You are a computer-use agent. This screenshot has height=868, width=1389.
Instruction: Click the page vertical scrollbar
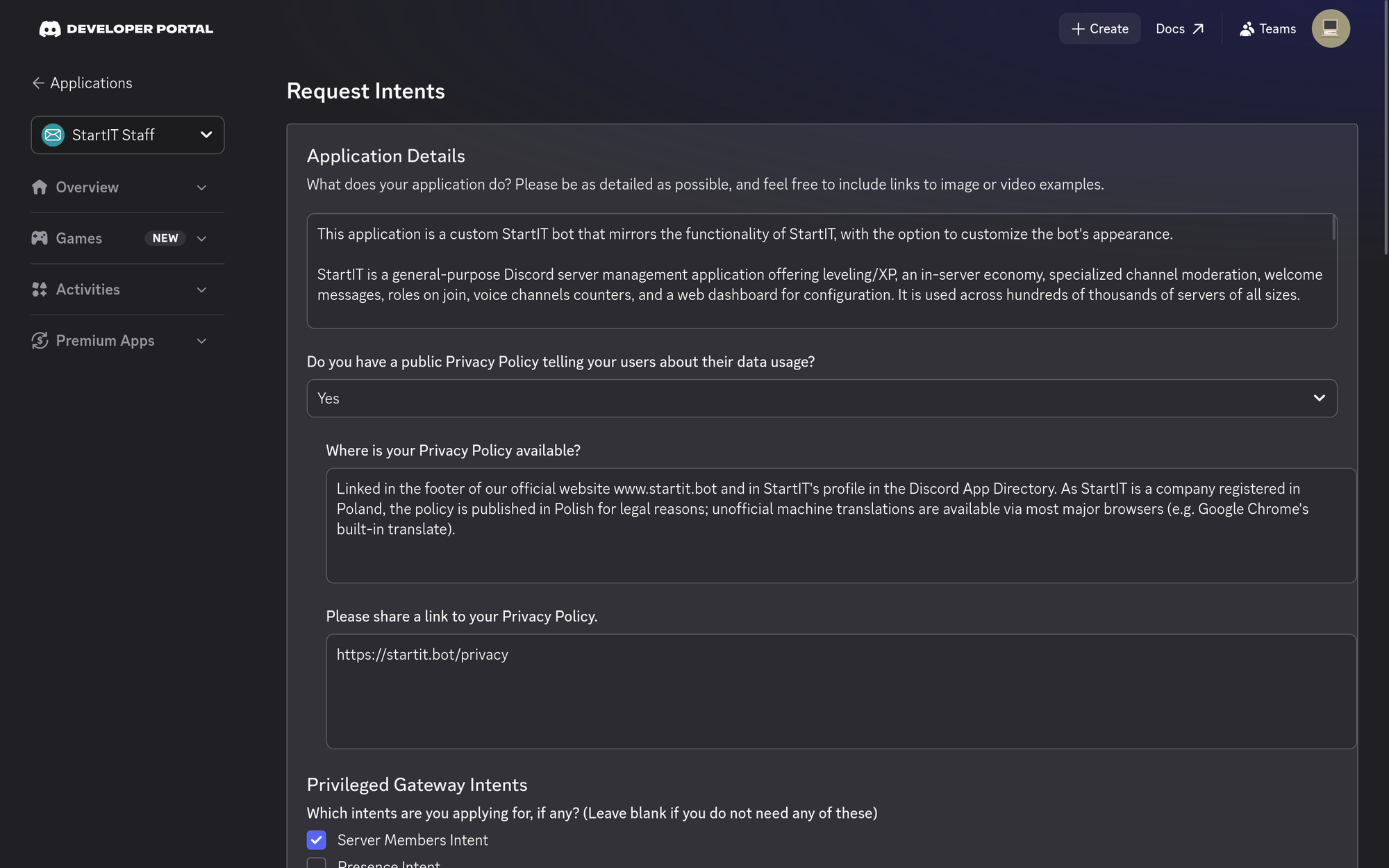[1386, 128]
